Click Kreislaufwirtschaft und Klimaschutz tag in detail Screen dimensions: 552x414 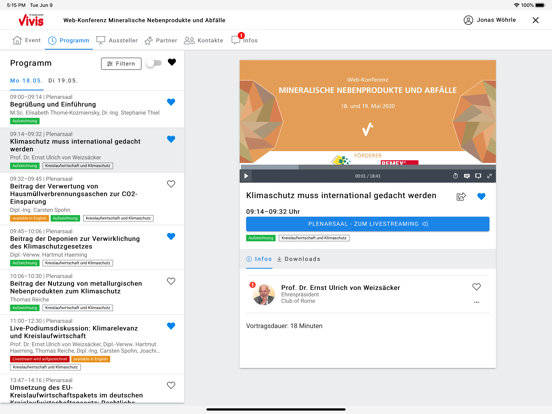pyautogui.click(x=314, y=238)
